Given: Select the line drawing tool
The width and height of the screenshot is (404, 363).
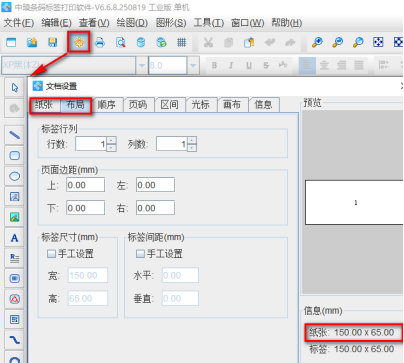Looking at the screenshot, I should tap(14, 135).
